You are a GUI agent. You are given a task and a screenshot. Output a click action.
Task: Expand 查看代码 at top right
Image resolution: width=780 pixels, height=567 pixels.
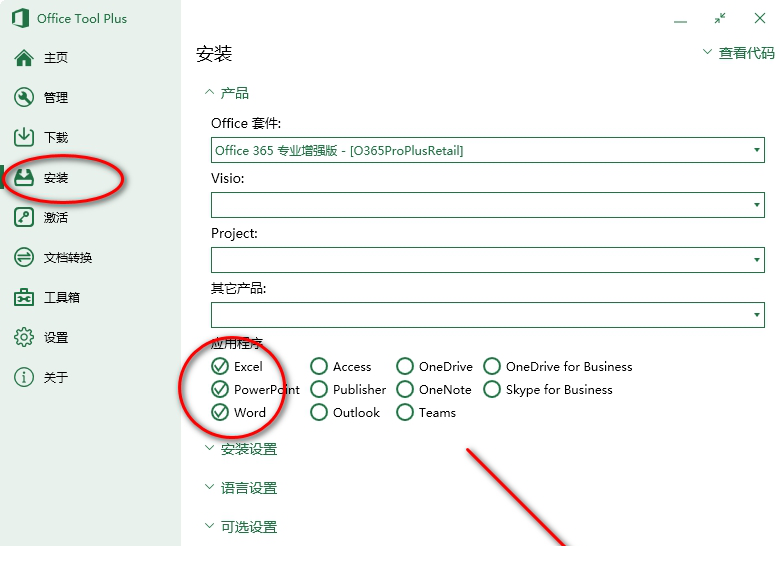[739, 53]
